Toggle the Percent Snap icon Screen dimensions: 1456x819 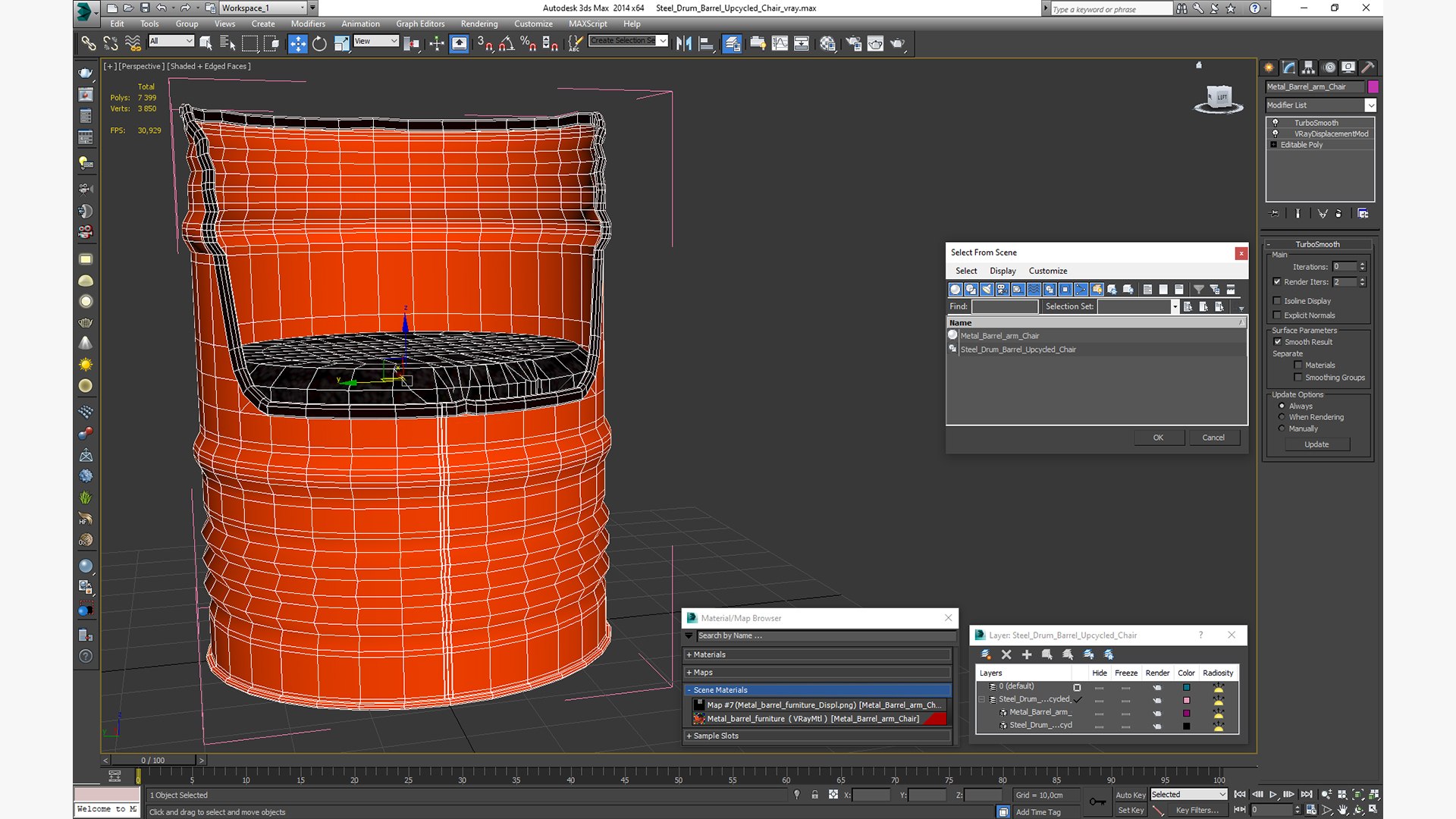528,43
